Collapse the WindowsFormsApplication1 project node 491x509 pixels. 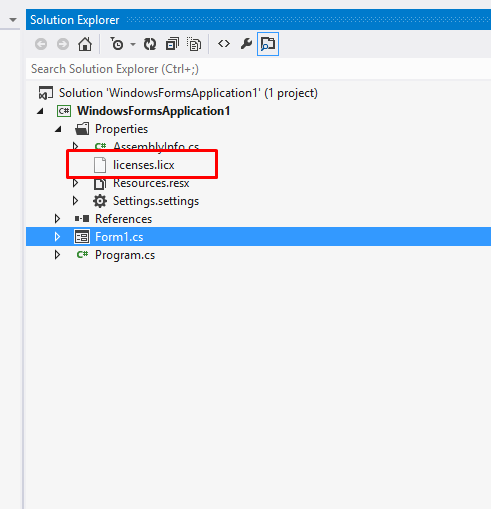click(41, 111)
